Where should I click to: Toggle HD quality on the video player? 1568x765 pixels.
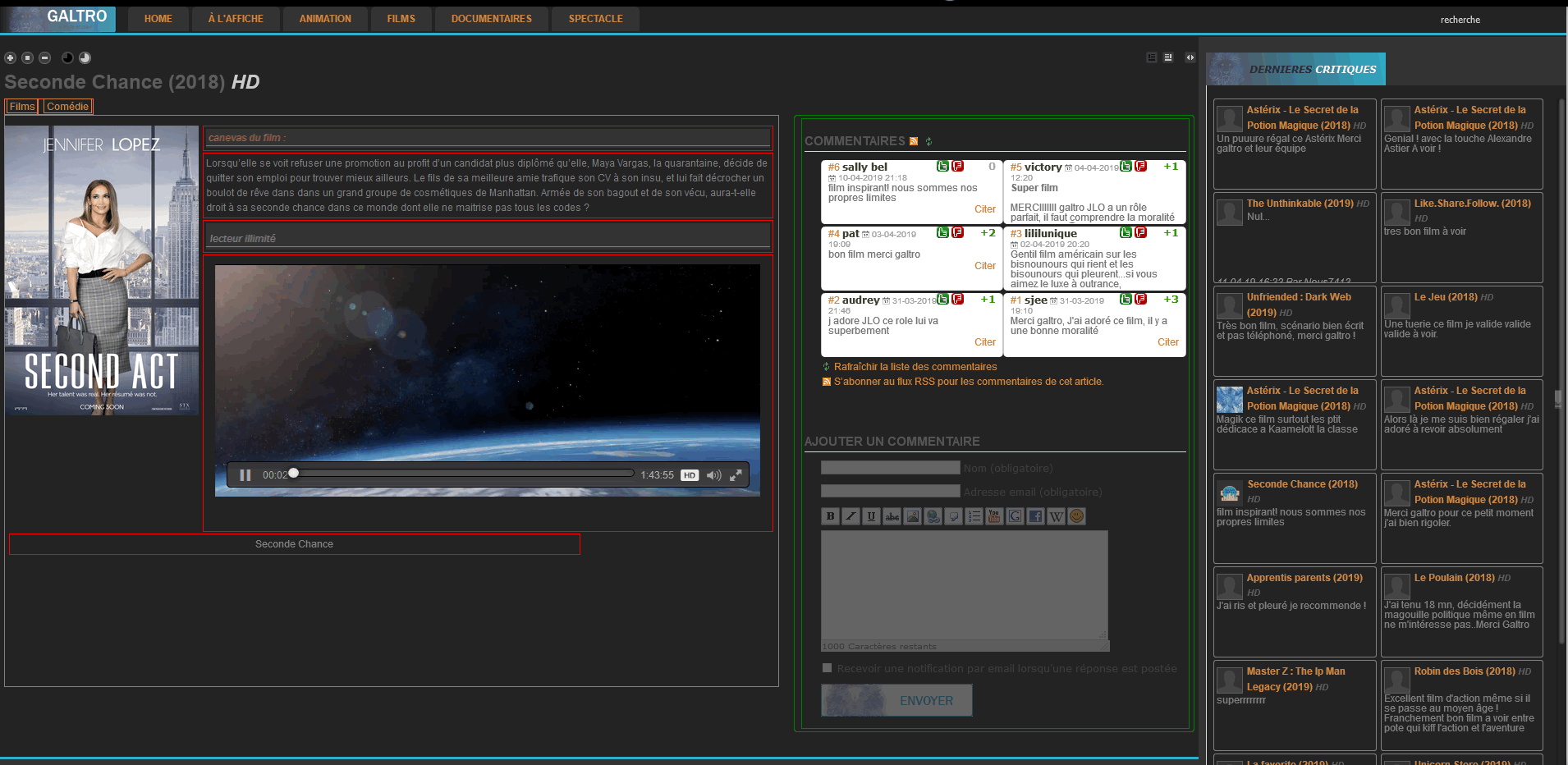pyautogui.click(x=690, y=475)
